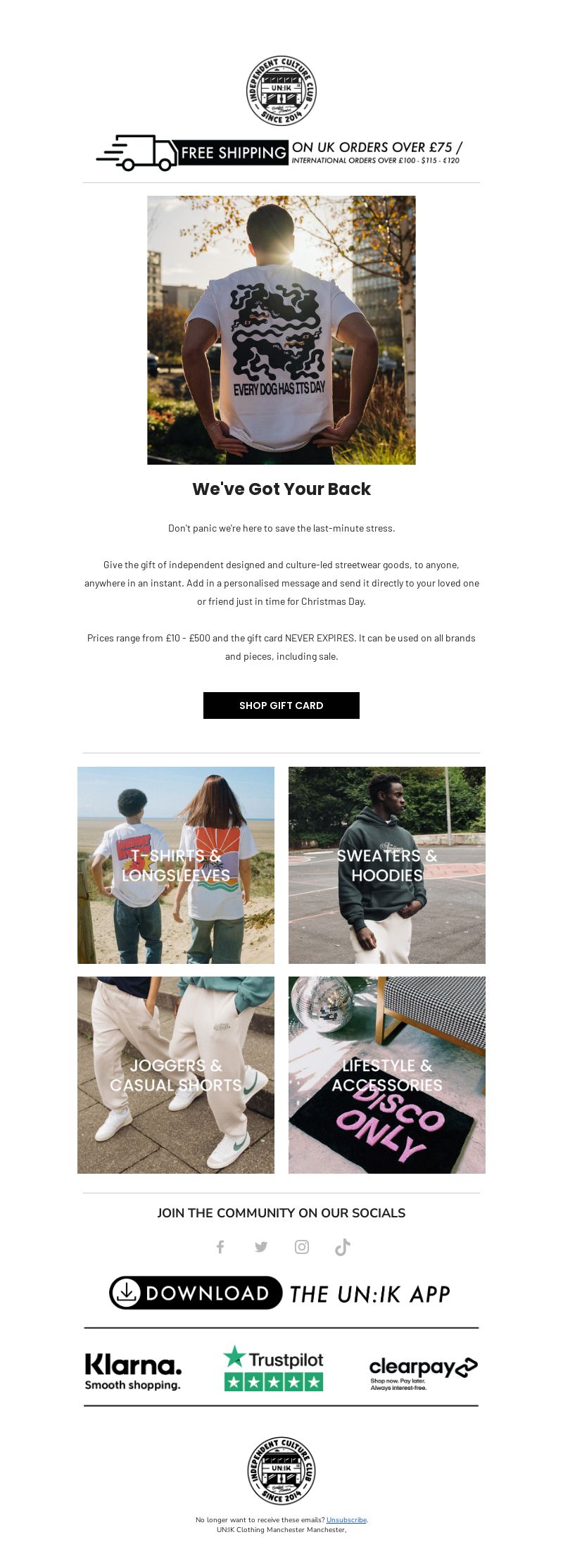This screenshot has height=1568, width=563.
Task: Click the delivery truck icon in shipping banner
Action: [138, 153]
